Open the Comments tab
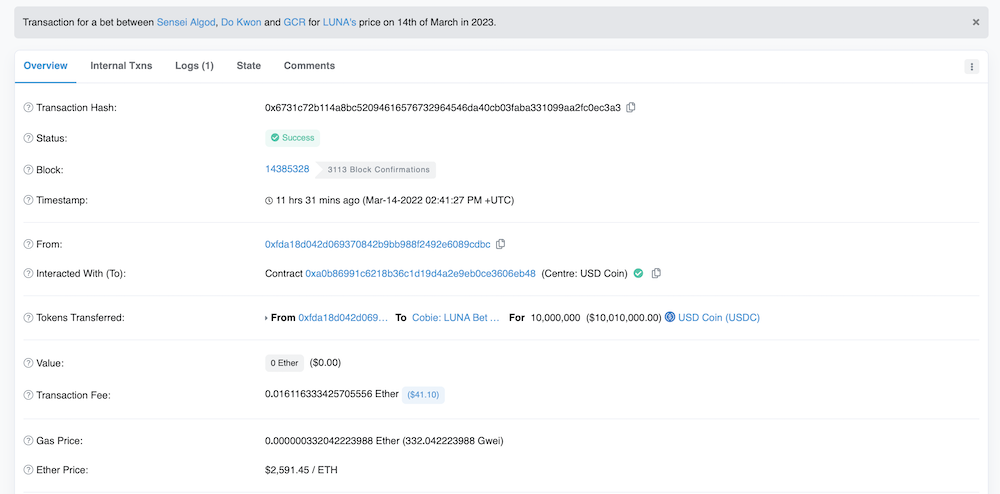 click(309, 66)
